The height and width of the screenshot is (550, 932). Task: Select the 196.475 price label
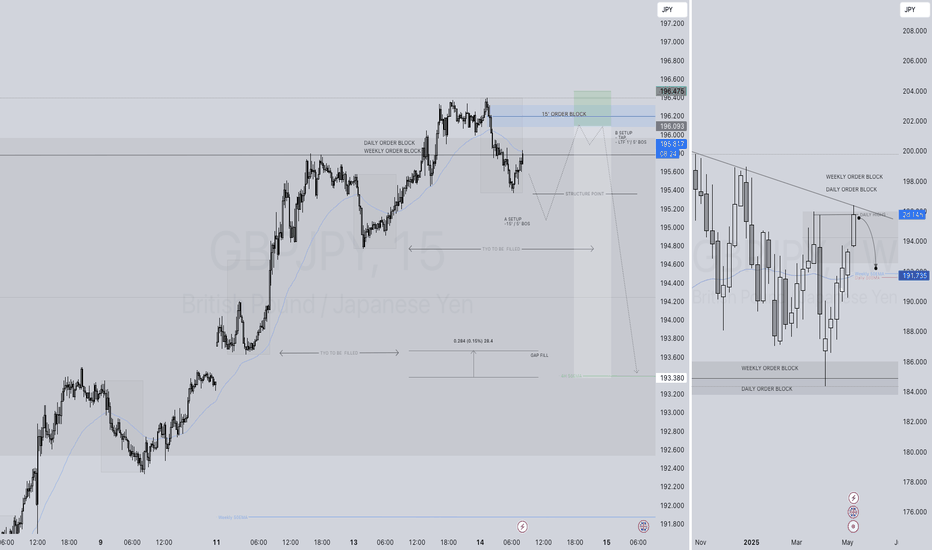[671, 92]
